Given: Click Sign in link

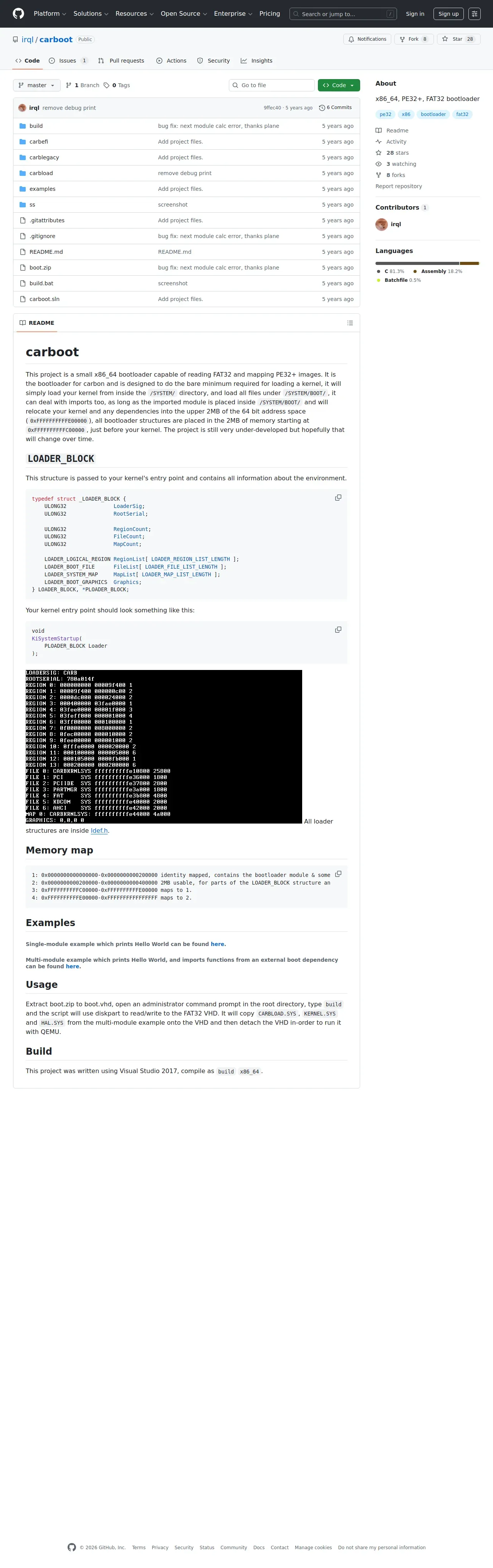Looking at the screenshot, I should tap(415, 13).
